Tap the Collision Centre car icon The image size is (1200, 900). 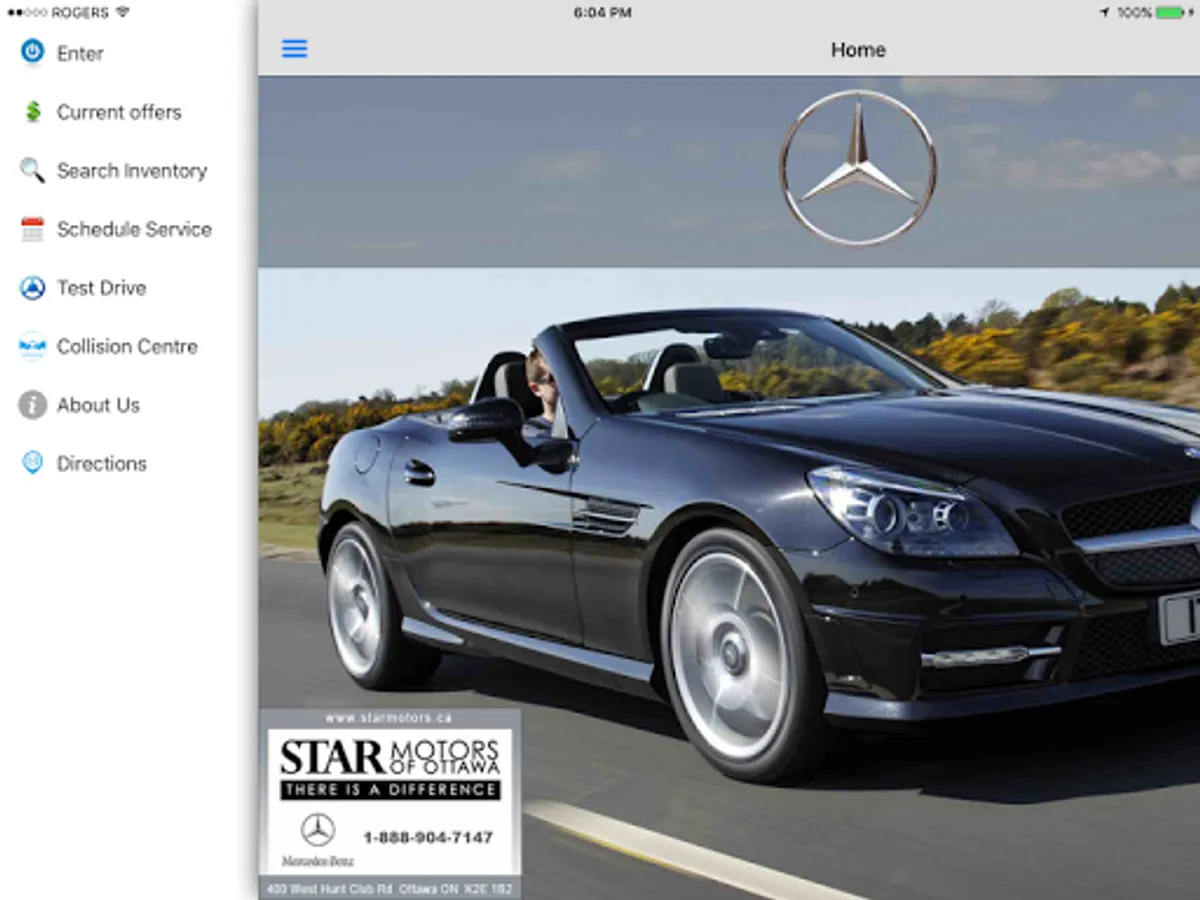click(33, 346)
